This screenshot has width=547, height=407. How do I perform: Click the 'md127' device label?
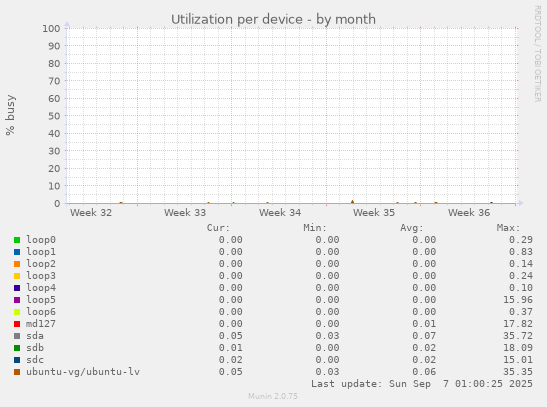41,324
